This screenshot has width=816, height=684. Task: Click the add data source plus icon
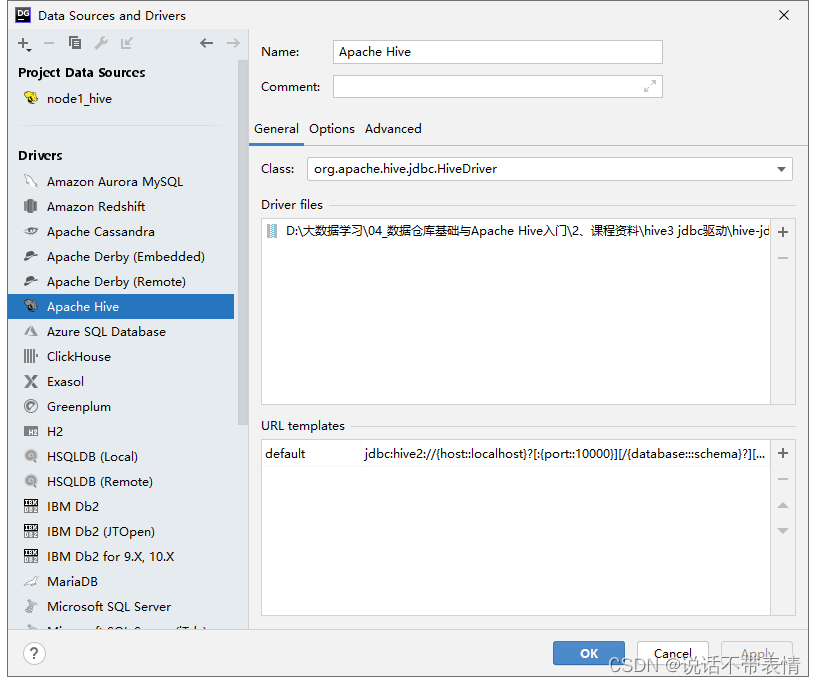(x=22, y=44)
